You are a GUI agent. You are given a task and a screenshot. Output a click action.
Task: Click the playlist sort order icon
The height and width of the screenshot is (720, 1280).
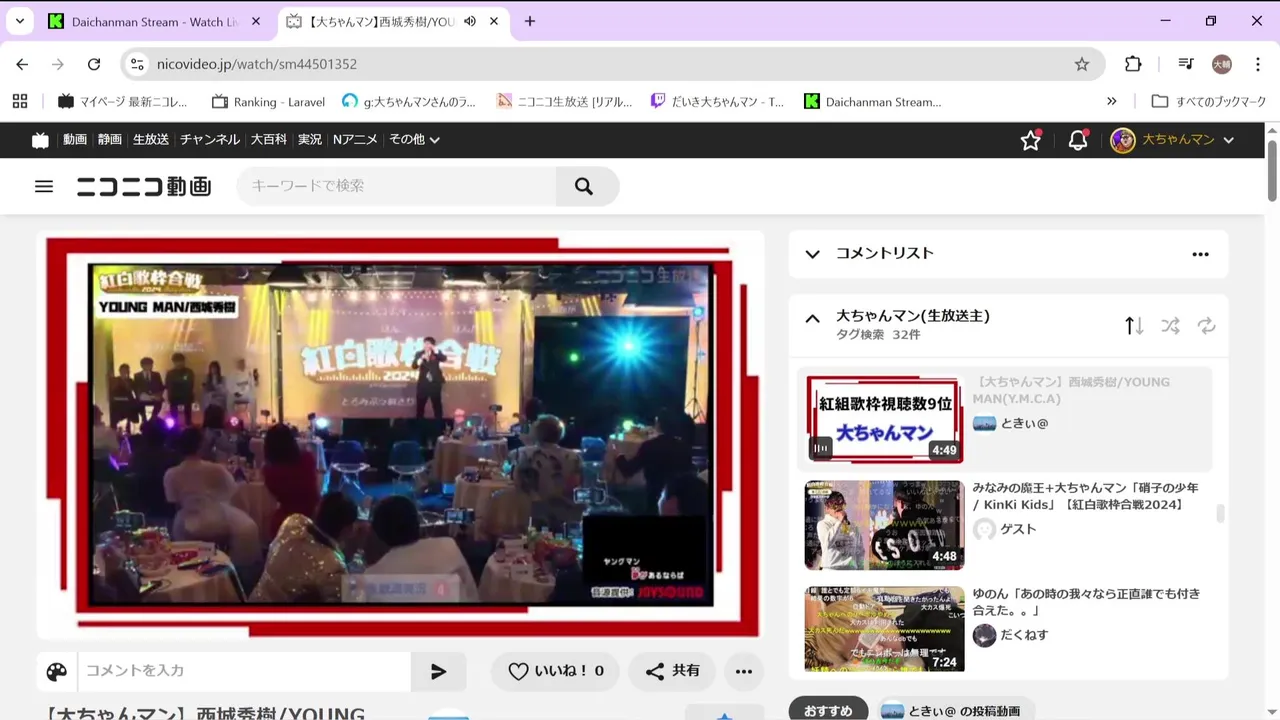coord(1134,326)
